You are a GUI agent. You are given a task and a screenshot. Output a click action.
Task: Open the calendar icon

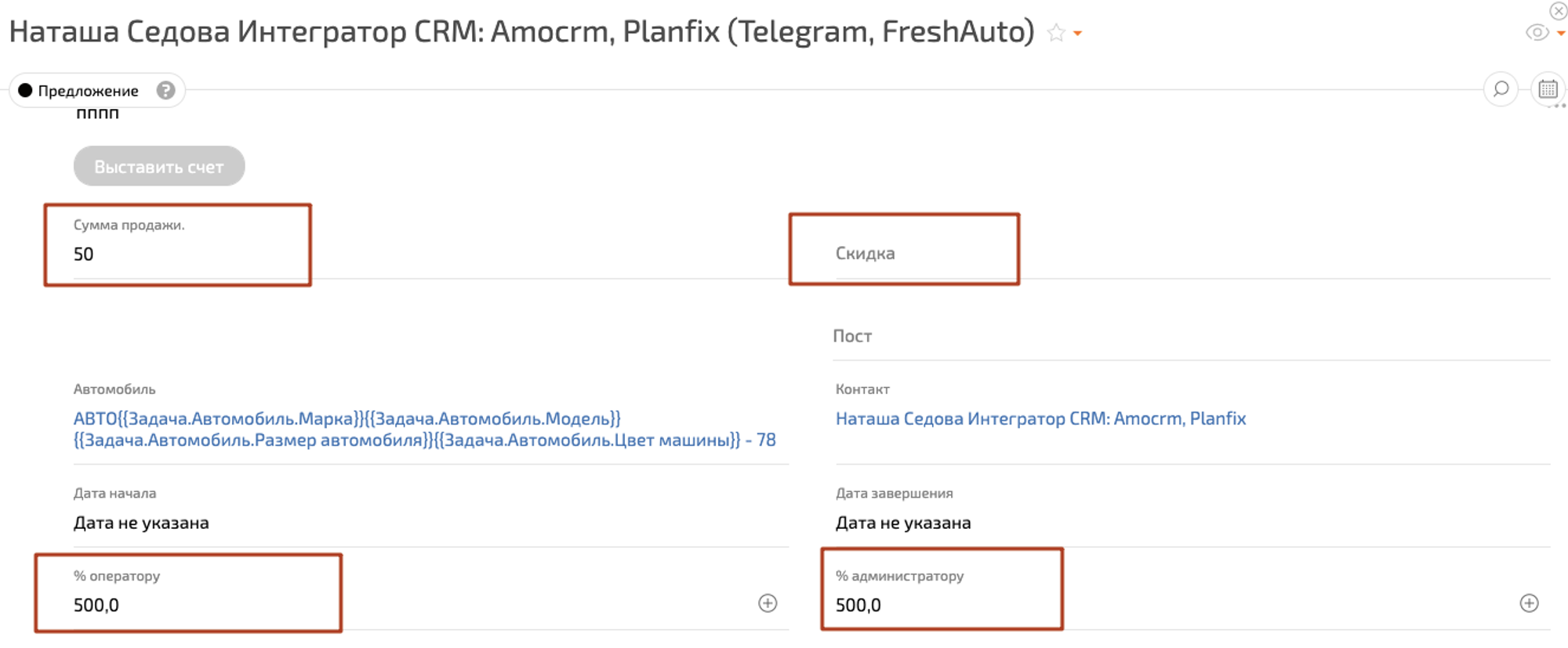(1548, 89)
